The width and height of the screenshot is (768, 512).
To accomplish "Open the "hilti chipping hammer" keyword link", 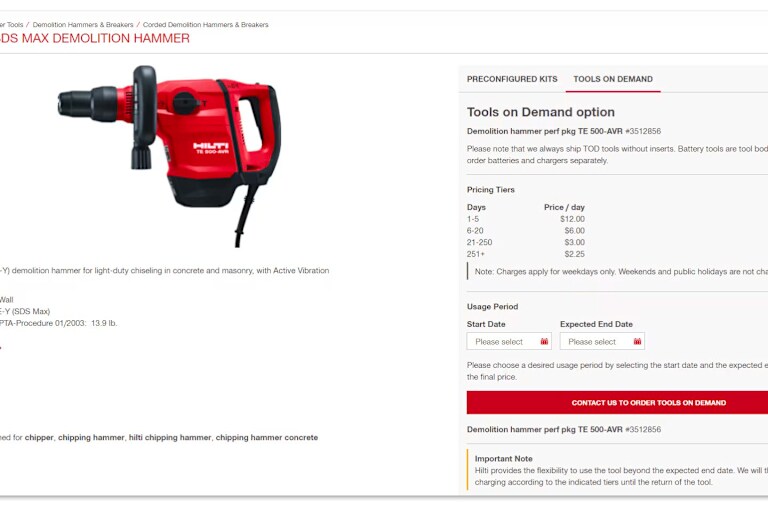I will [169, 438].
